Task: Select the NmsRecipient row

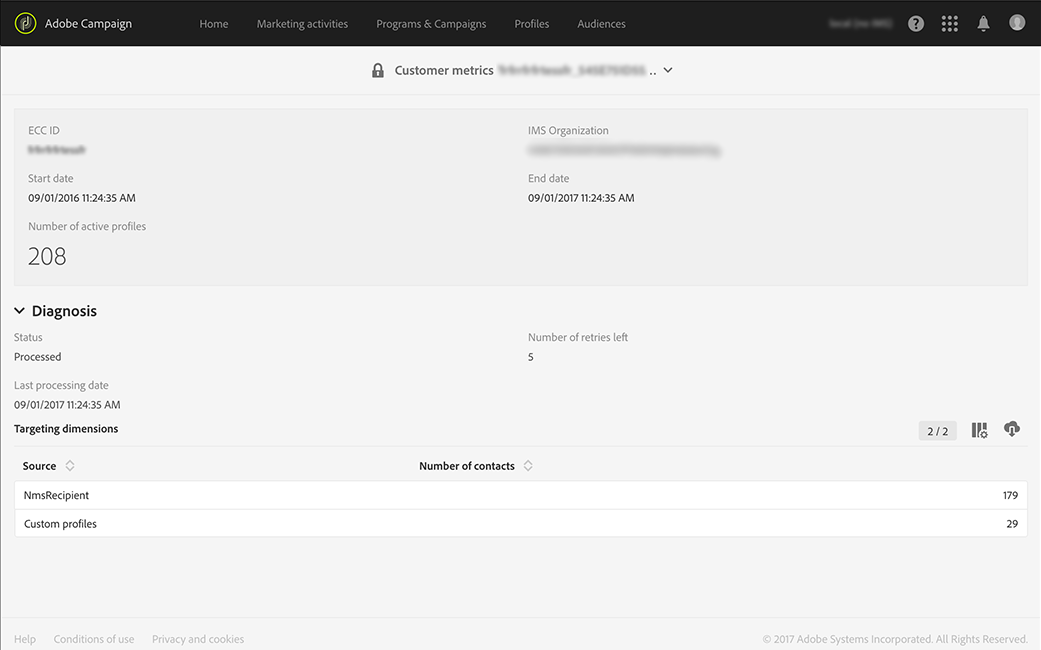Action: 520,495
